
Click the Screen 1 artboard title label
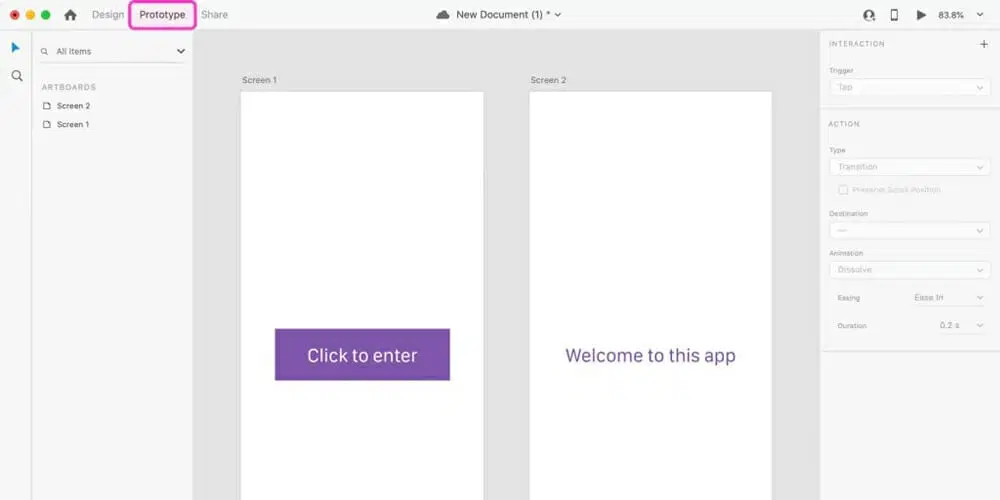(x=260, y=80)
